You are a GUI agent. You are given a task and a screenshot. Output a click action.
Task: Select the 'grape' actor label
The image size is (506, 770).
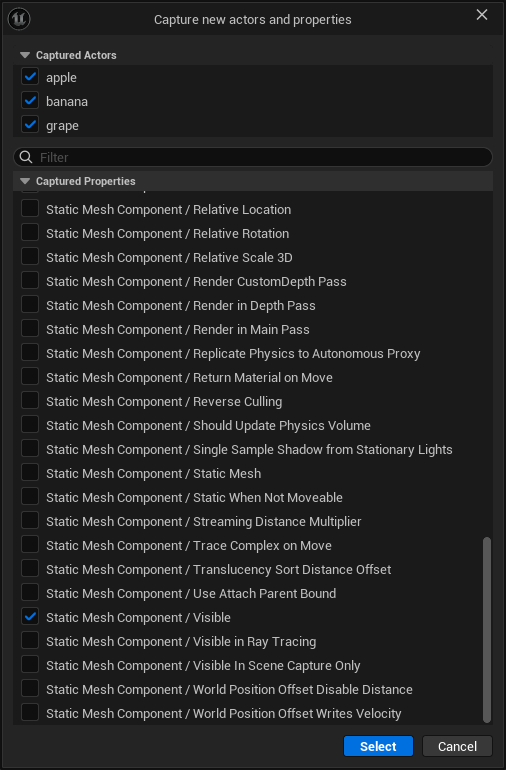[62, 126]
